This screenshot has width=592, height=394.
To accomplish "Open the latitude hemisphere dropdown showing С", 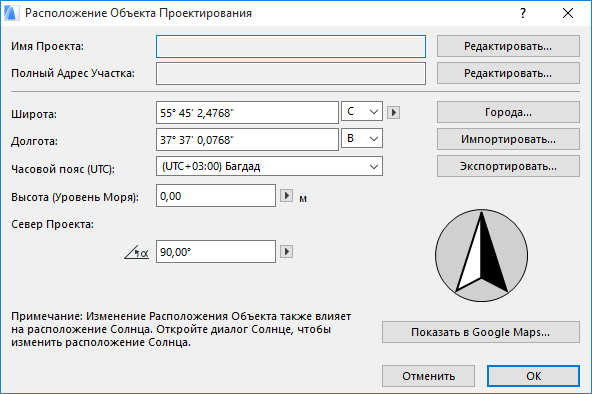I will (362, 111).
